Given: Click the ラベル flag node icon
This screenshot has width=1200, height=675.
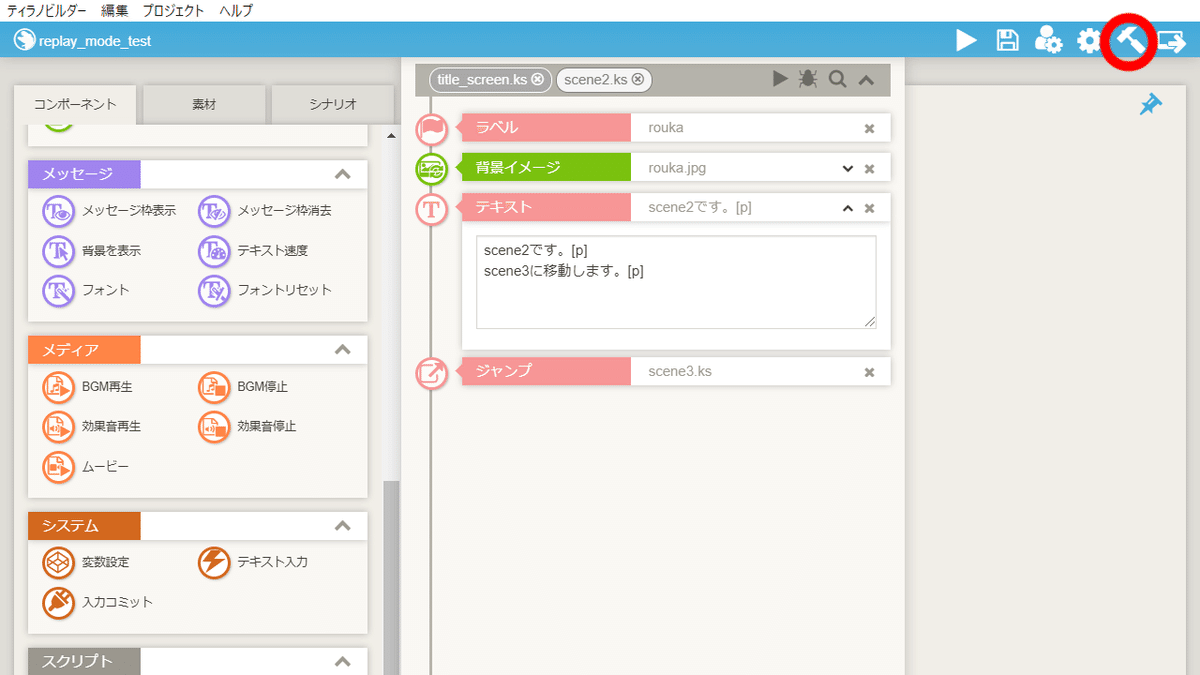Looking at the screenshot, I should tap(431, 128).
